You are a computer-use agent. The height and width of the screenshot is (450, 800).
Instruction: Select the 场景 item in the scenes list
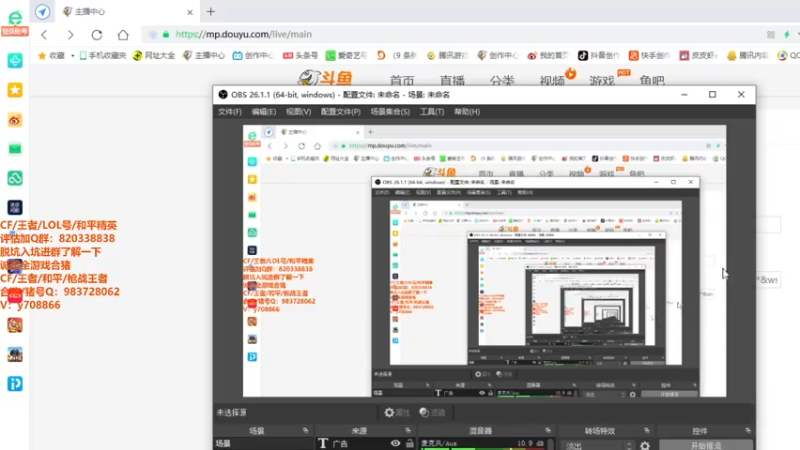(x=264, y=444)
